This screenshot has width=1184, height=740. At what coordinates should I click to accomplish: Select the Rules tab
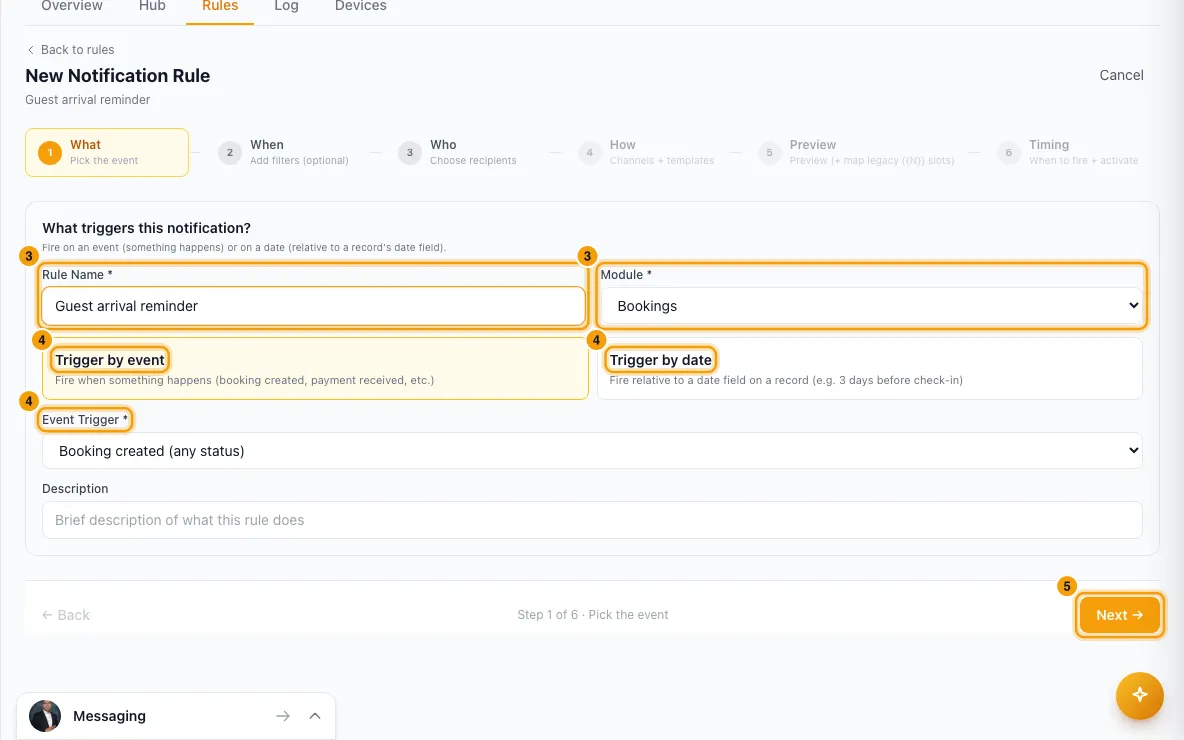point(220,6)
